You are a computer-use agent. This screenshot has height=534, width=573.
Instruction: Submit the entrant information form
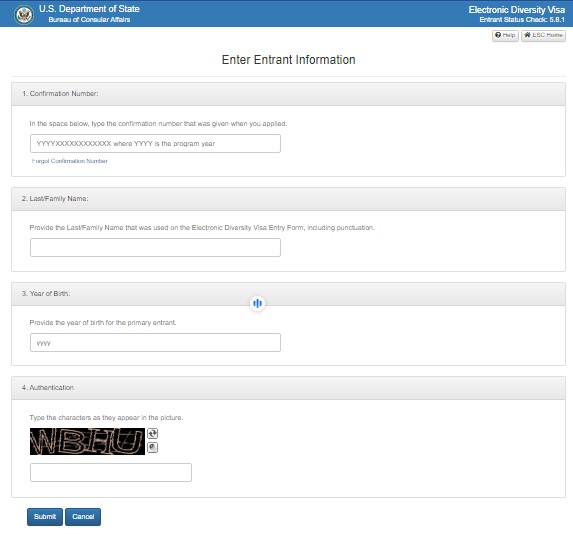click(x=45, y=517)
